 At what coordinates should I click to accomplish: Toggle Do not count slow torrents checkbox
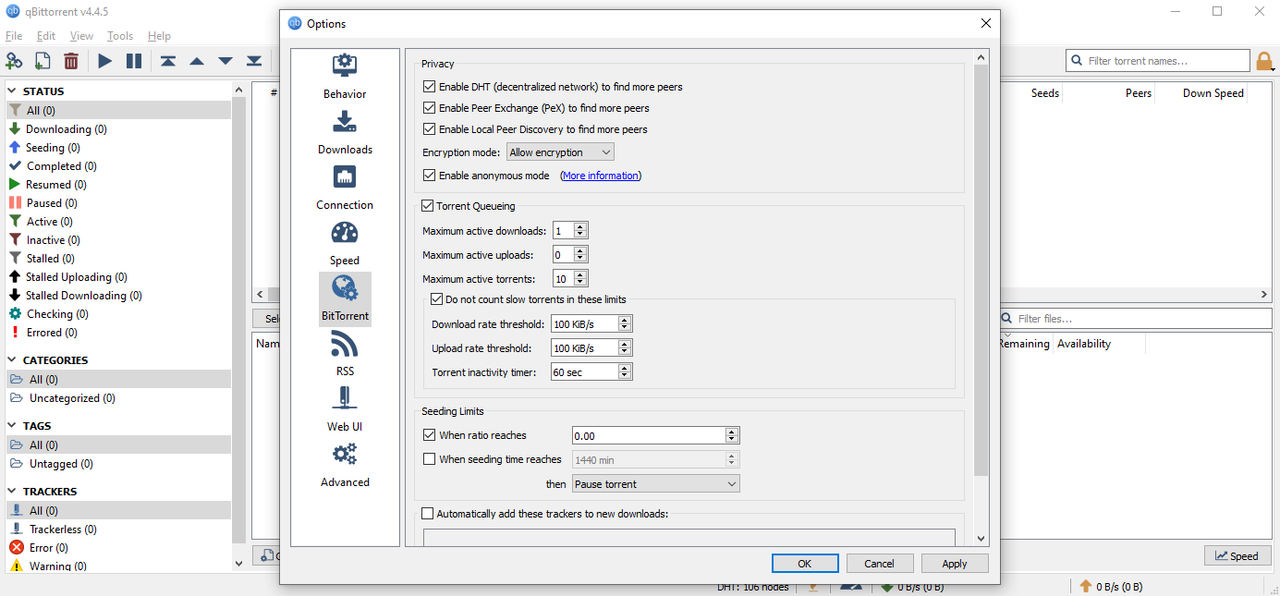click(x=437, y=299)
